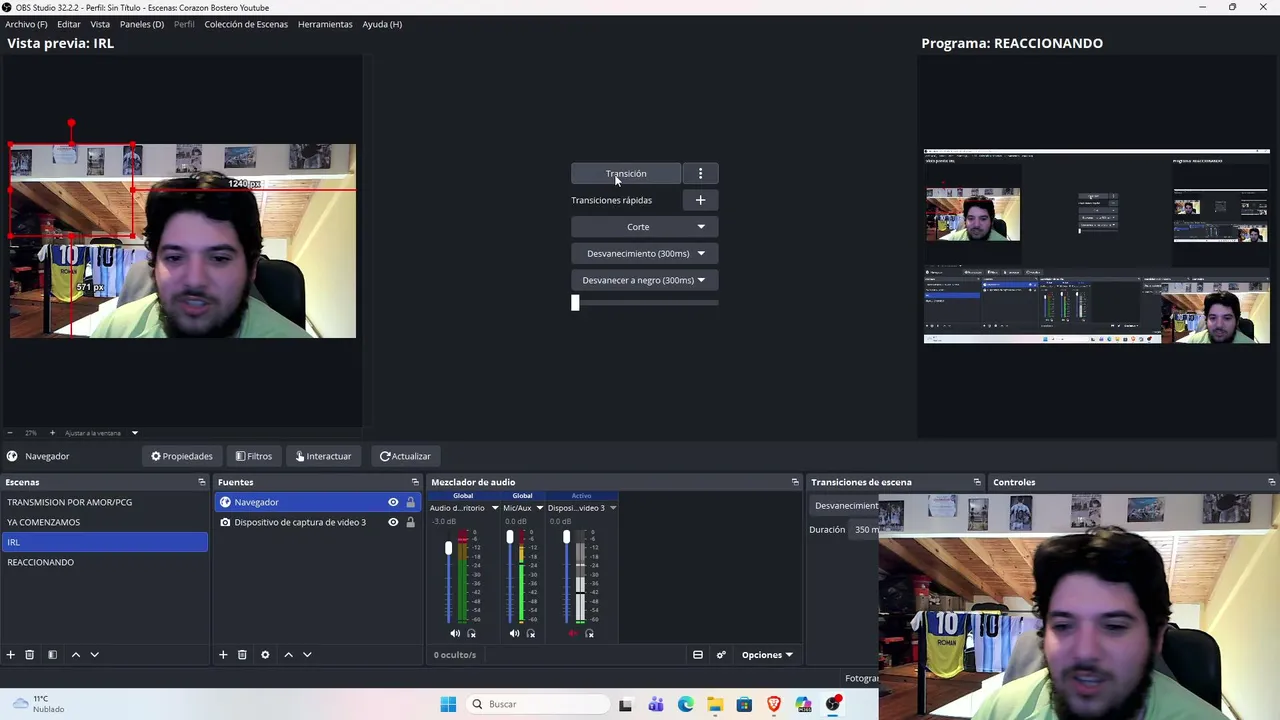Screen dimensions: 1280x720
Task: Add a quick transition with plus button
Action: pyautogui.click(x=700, y=200)
